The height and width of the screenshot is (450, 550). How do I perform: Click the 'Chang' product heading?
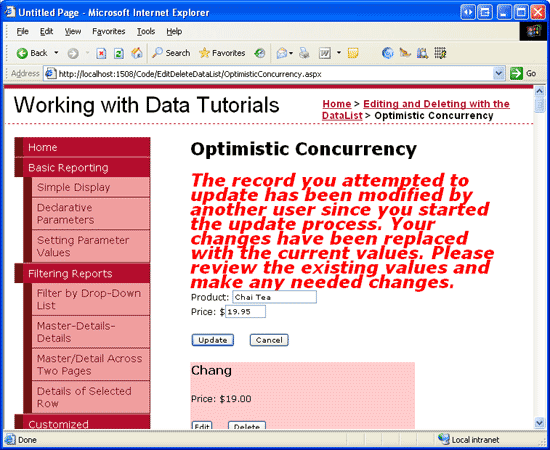click(x=211, y=370)
